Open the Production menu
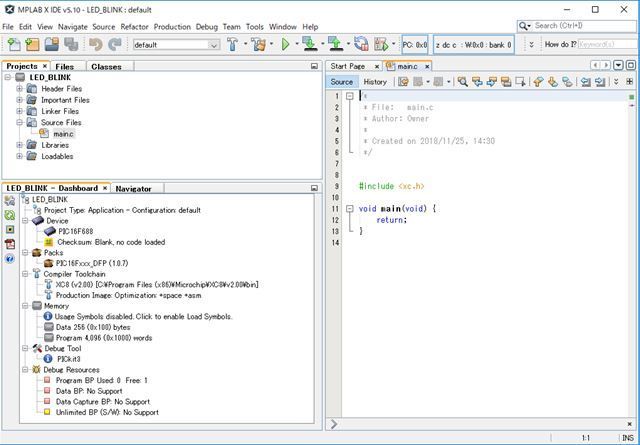Image resolution: width=640 pixels, height=445 pixels. [172, 27]
